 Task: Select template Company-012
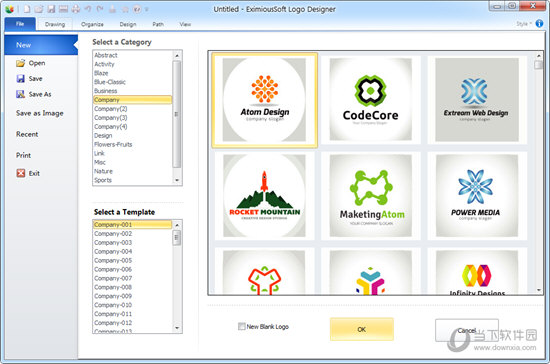[x=133, y=323]
